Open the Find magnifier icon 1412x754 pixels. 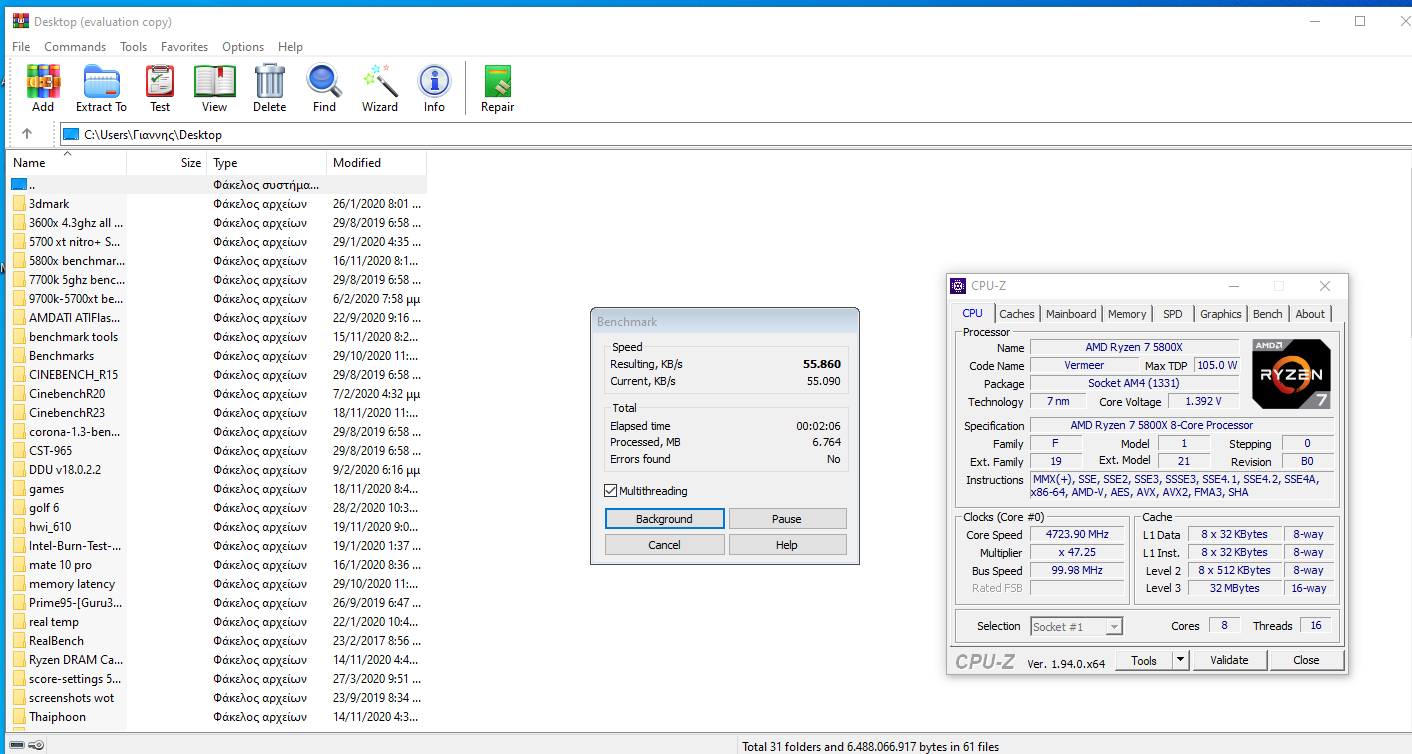point(324,81)
